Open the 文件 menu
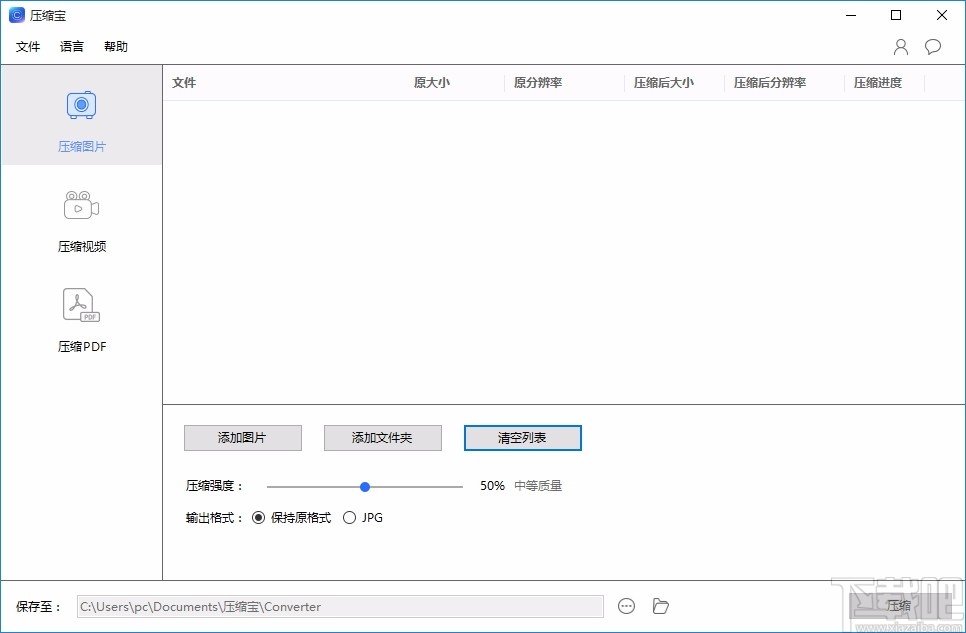This screenshot has height=633, width=966. pos(28,46)
